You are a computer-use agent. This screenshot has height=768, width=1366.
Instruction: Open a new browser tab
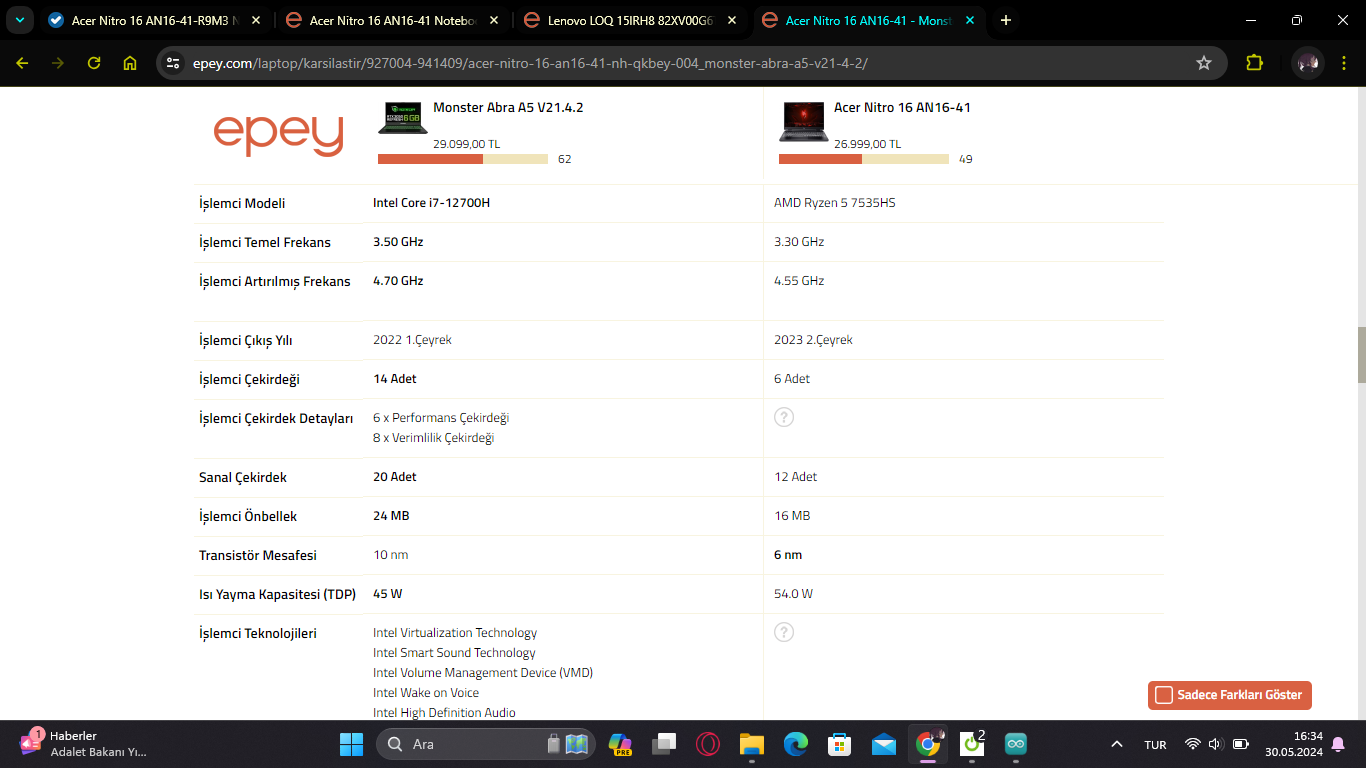(1006, 20)
